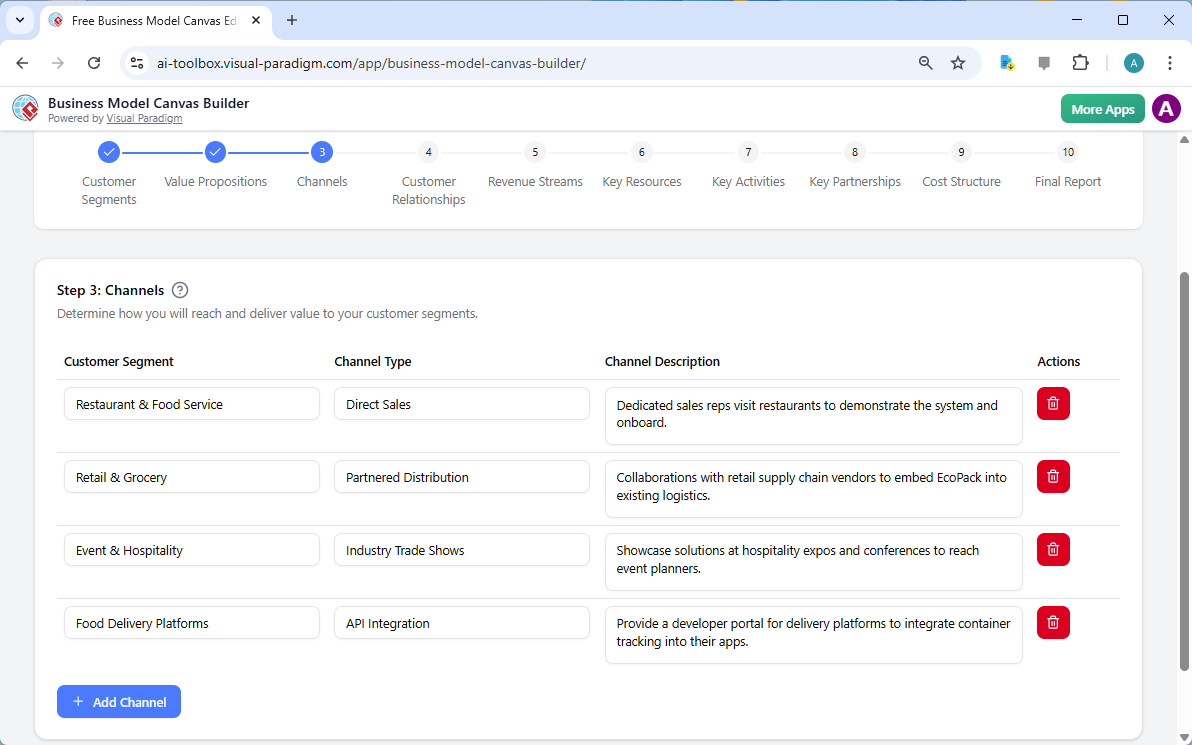Delete the Retail & Grocery channel row
The width and height of the screenshot is (1192, 745).
(x=1052, y=476)
